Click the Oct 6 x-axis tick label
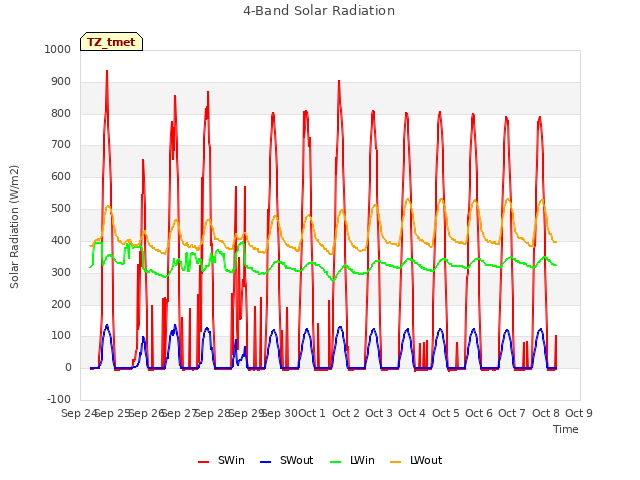 pos(479,413)
